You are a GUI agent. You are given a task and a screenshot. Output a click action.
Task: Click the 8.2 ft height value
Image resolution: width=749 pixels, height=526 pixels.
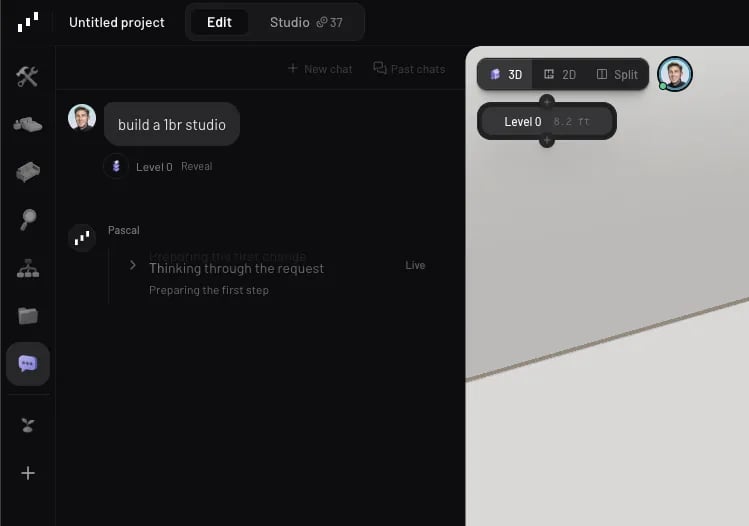click(571, 122)
